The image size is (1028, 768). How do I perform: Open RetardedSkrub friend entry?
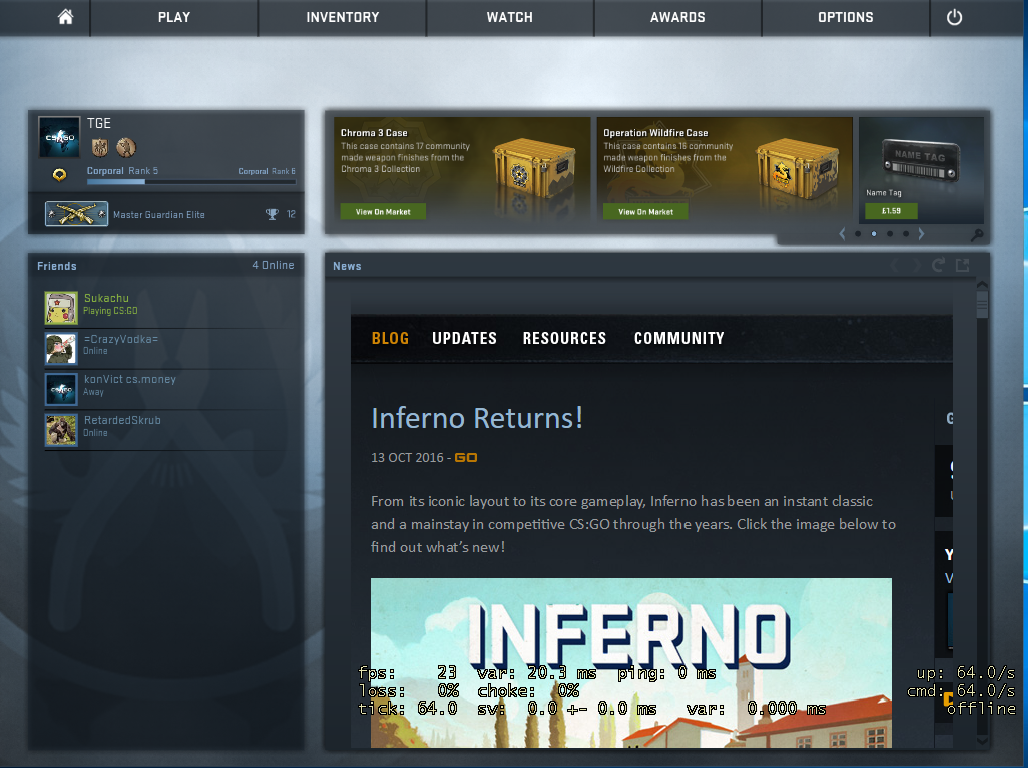pyautogui.click(x=167, y=430)
